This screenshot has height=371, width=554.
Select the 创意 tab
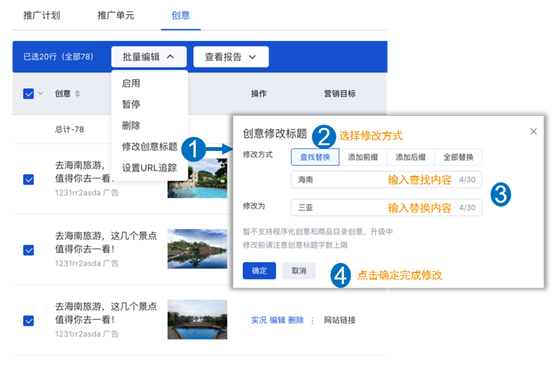click(x=181, y=16)
